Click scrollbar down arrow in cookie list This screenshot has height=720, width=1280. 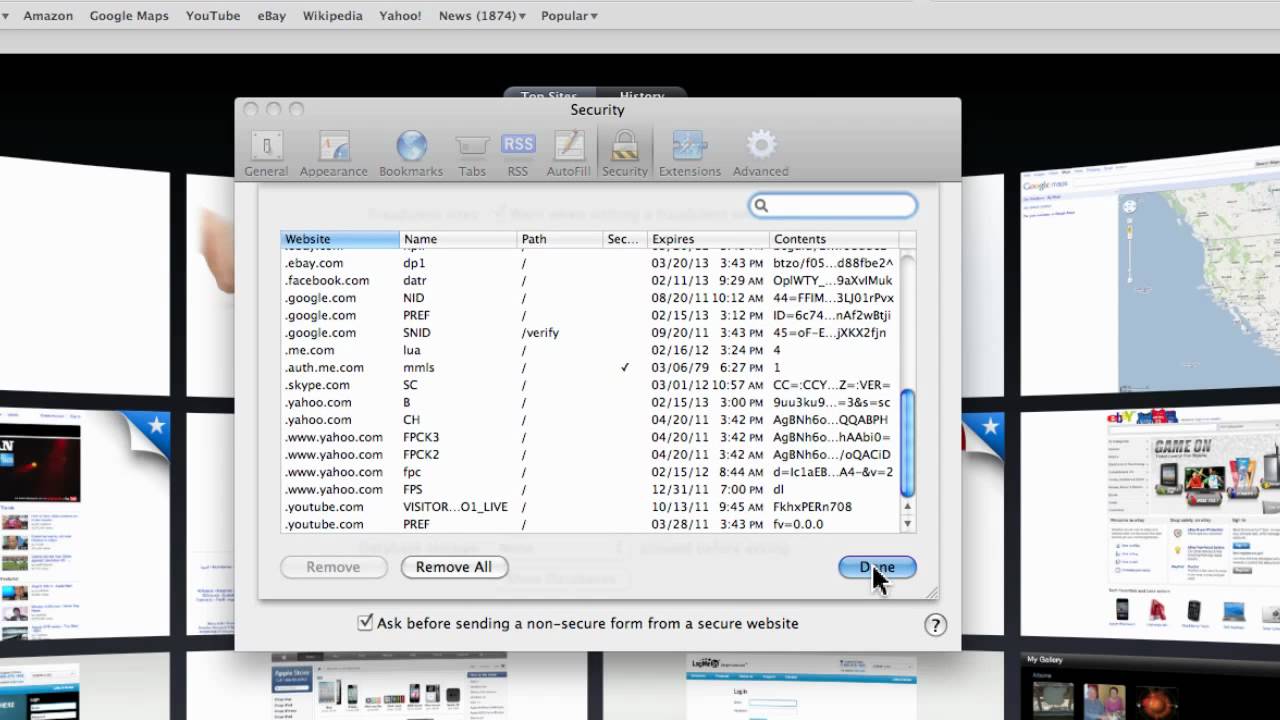908,524
